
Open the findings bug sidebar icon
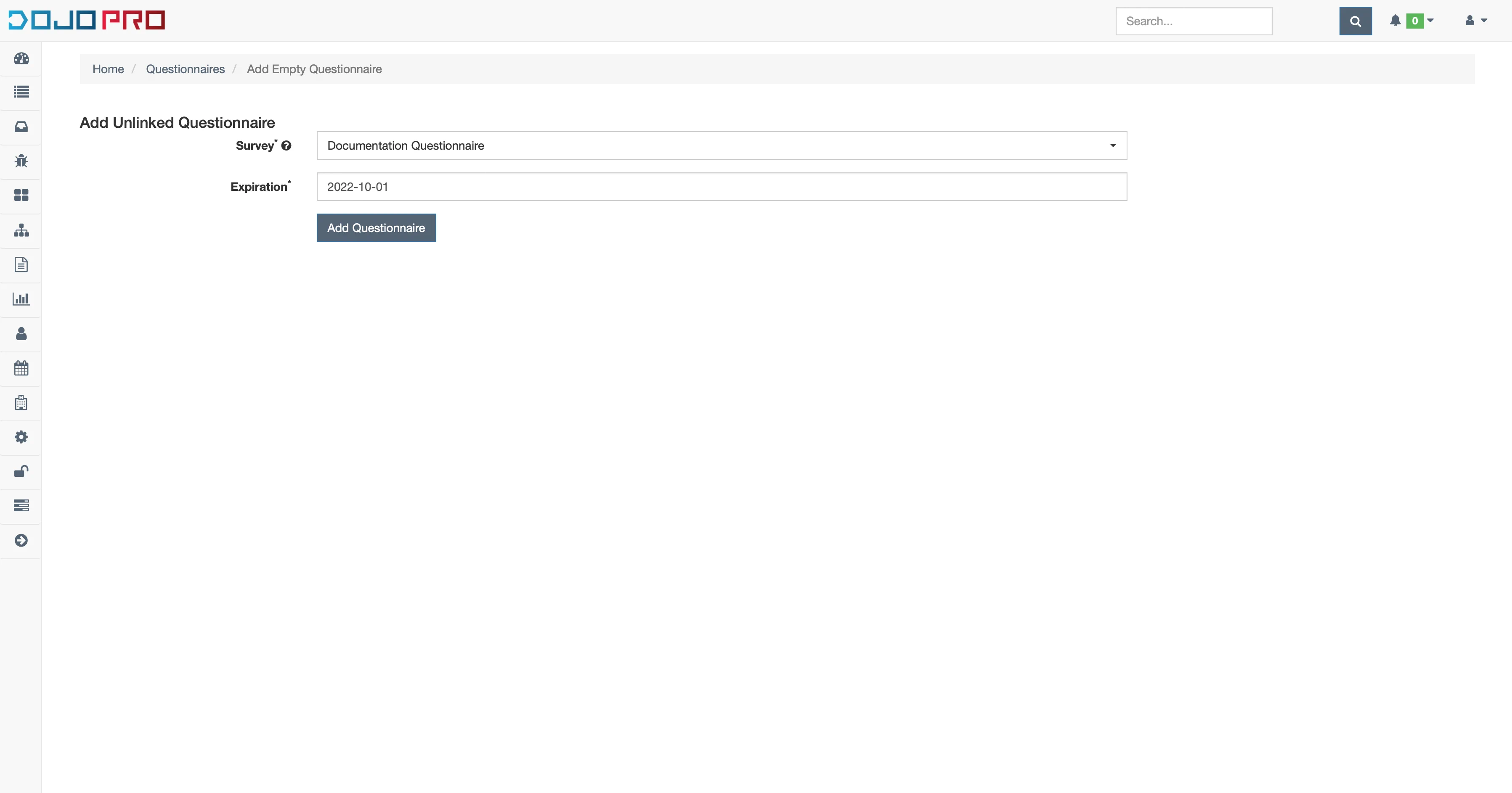pyautogui.click(x=21, y=161)
